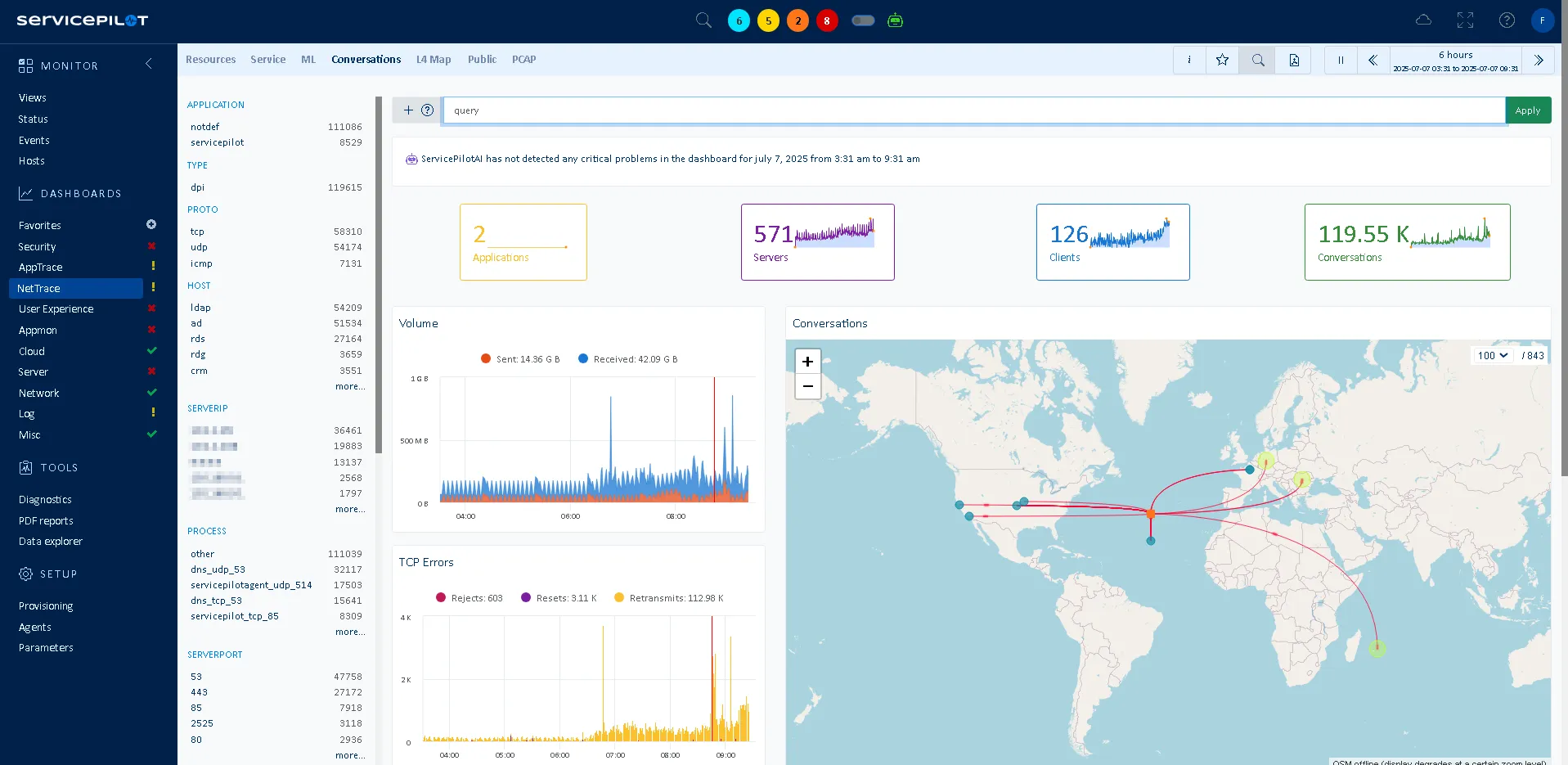
Task: Toggle the Sent series in Volume chart
Action: pyautogui.click(x=520, y=359)
